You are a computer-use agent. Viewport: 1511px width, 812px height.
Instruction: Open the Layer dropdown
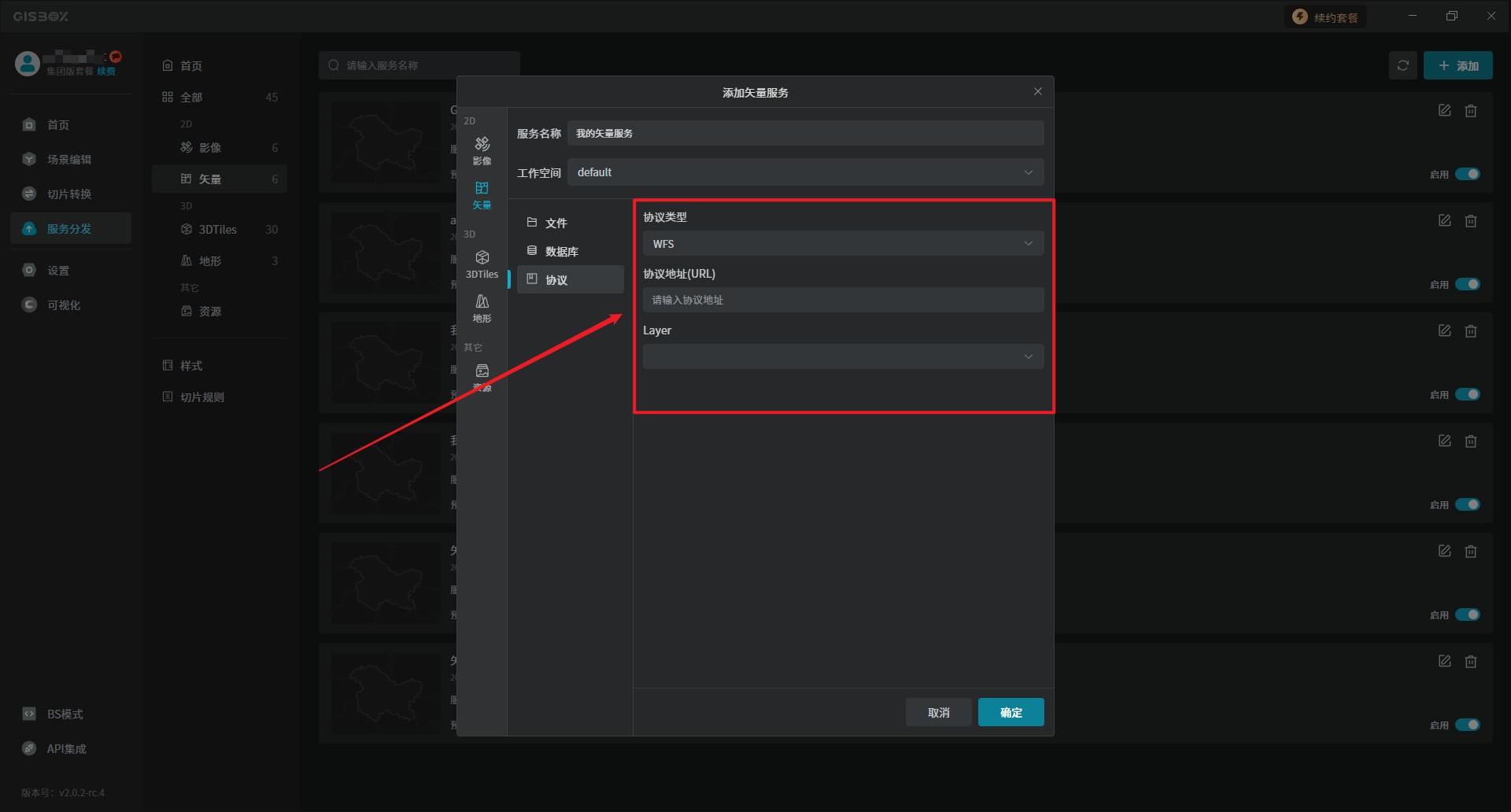(843, 356)
